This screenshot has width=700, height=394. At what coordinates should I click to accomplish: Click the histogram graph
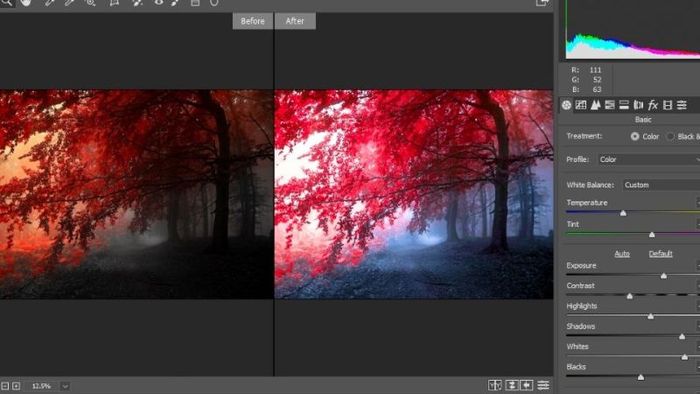[633, 29]
